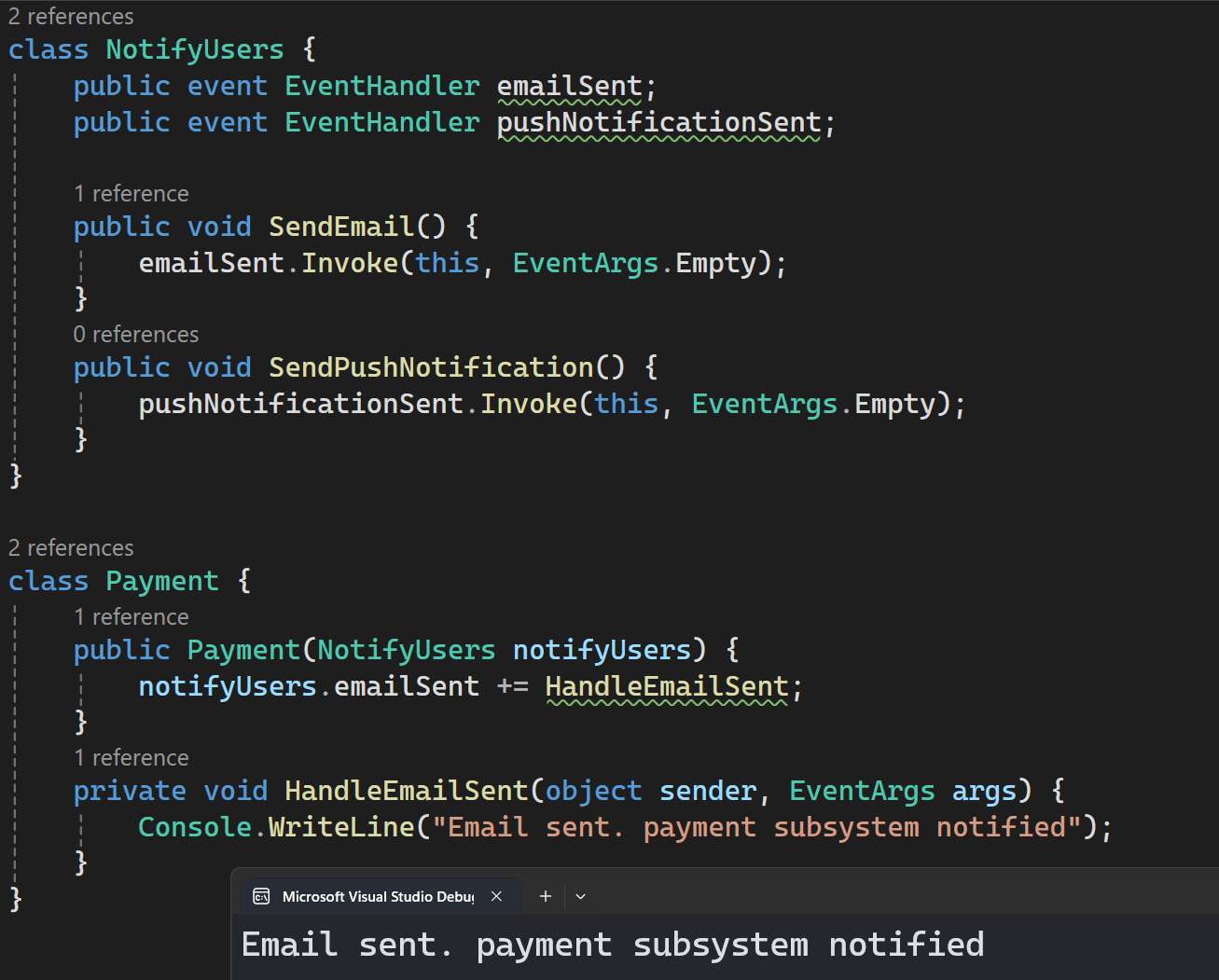
Task: Click the console icon on the Debug tab
Action: (262, 896)
